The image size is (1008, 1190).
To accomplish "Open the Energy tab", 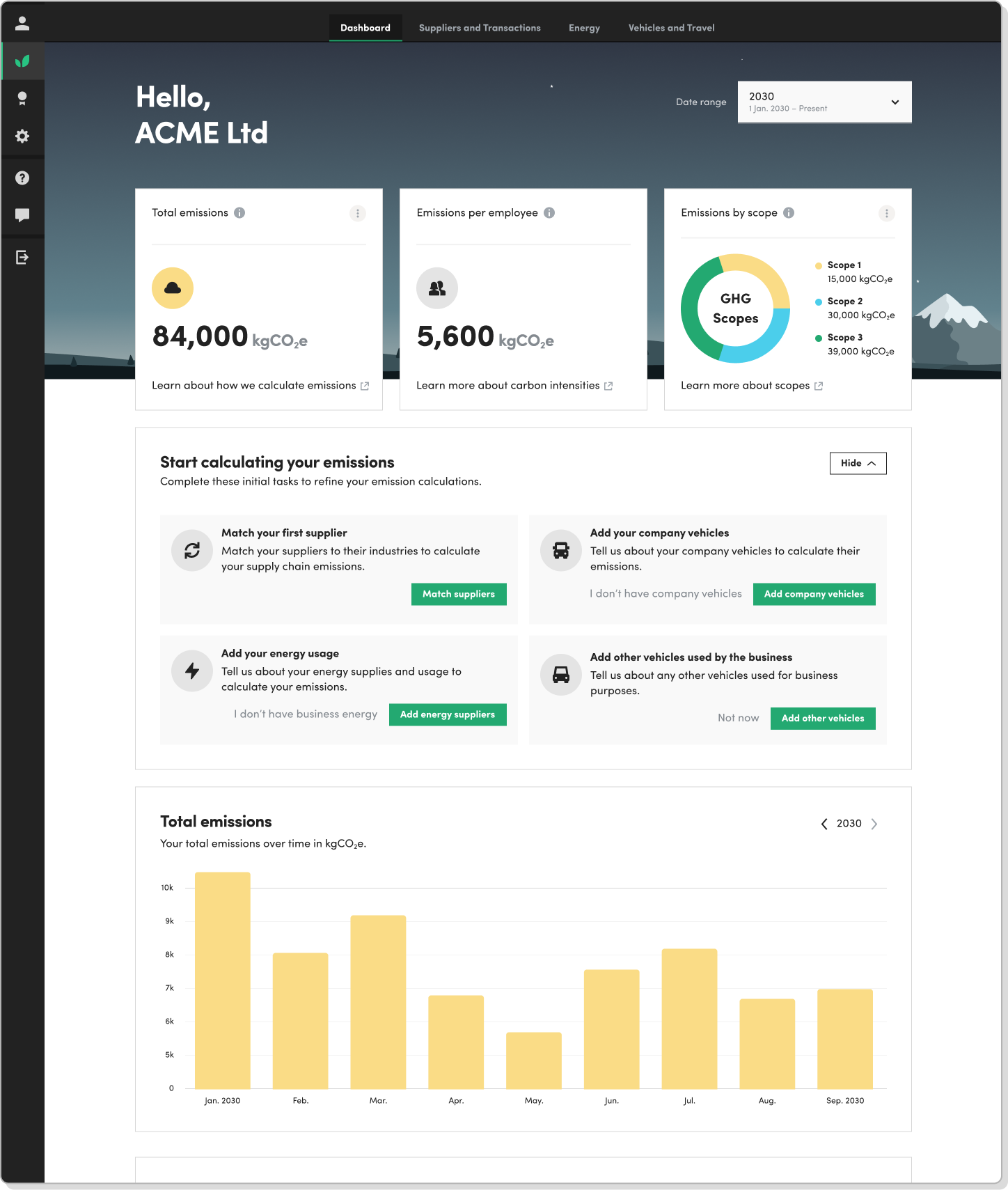I will [x=584, y=28].
